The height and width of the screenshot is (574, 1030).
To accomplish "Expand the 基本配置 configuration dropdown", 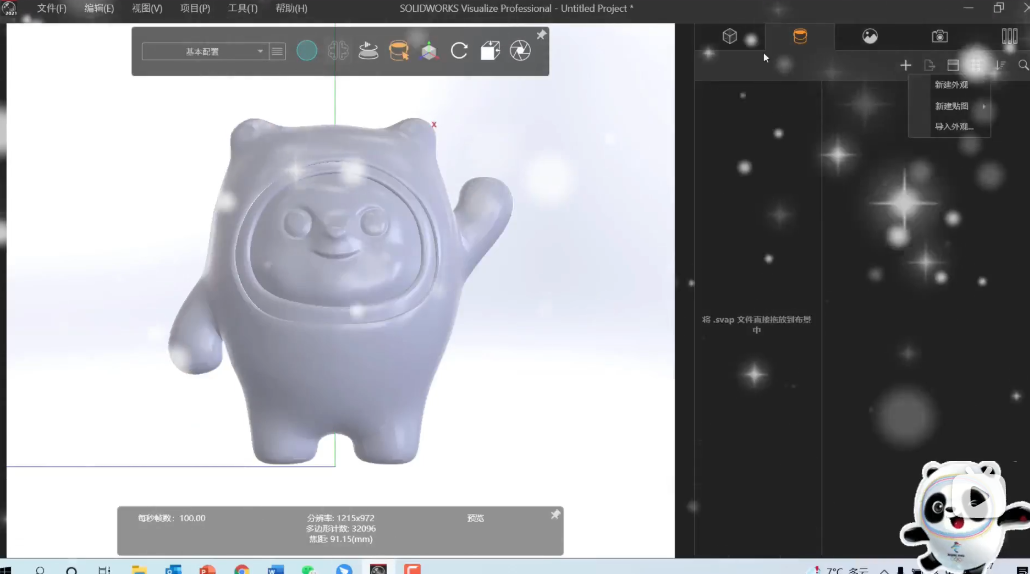I will [204, 51].
